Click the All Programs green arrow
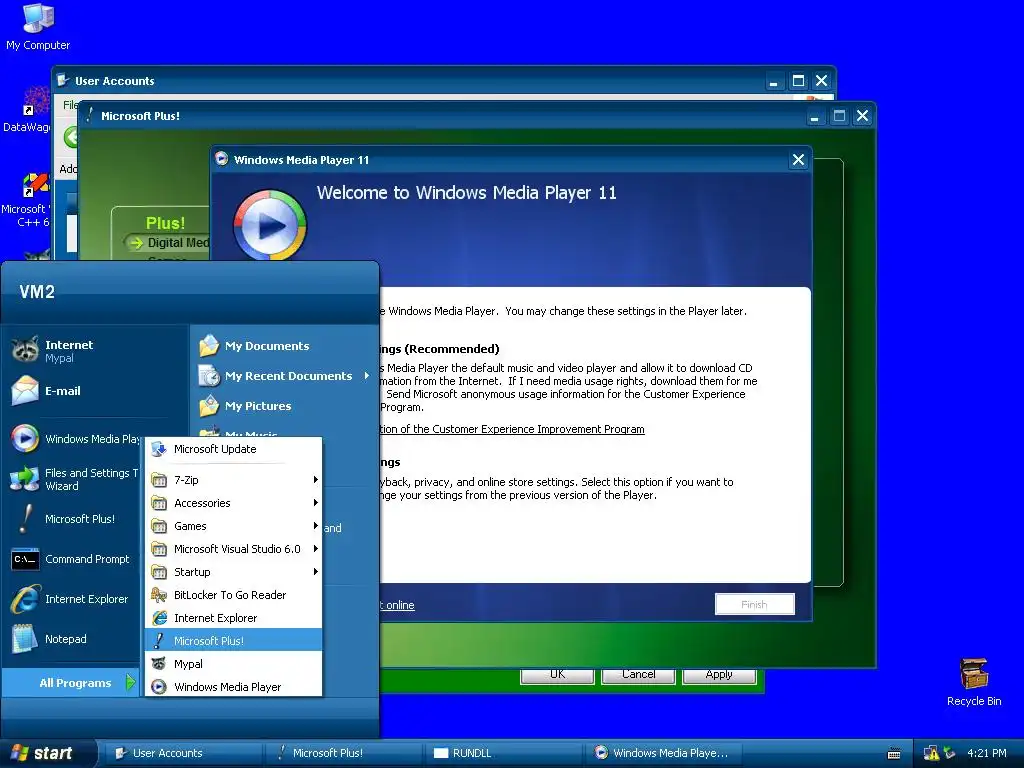The width and height of the screenshot is (1024, 768). 130,682
